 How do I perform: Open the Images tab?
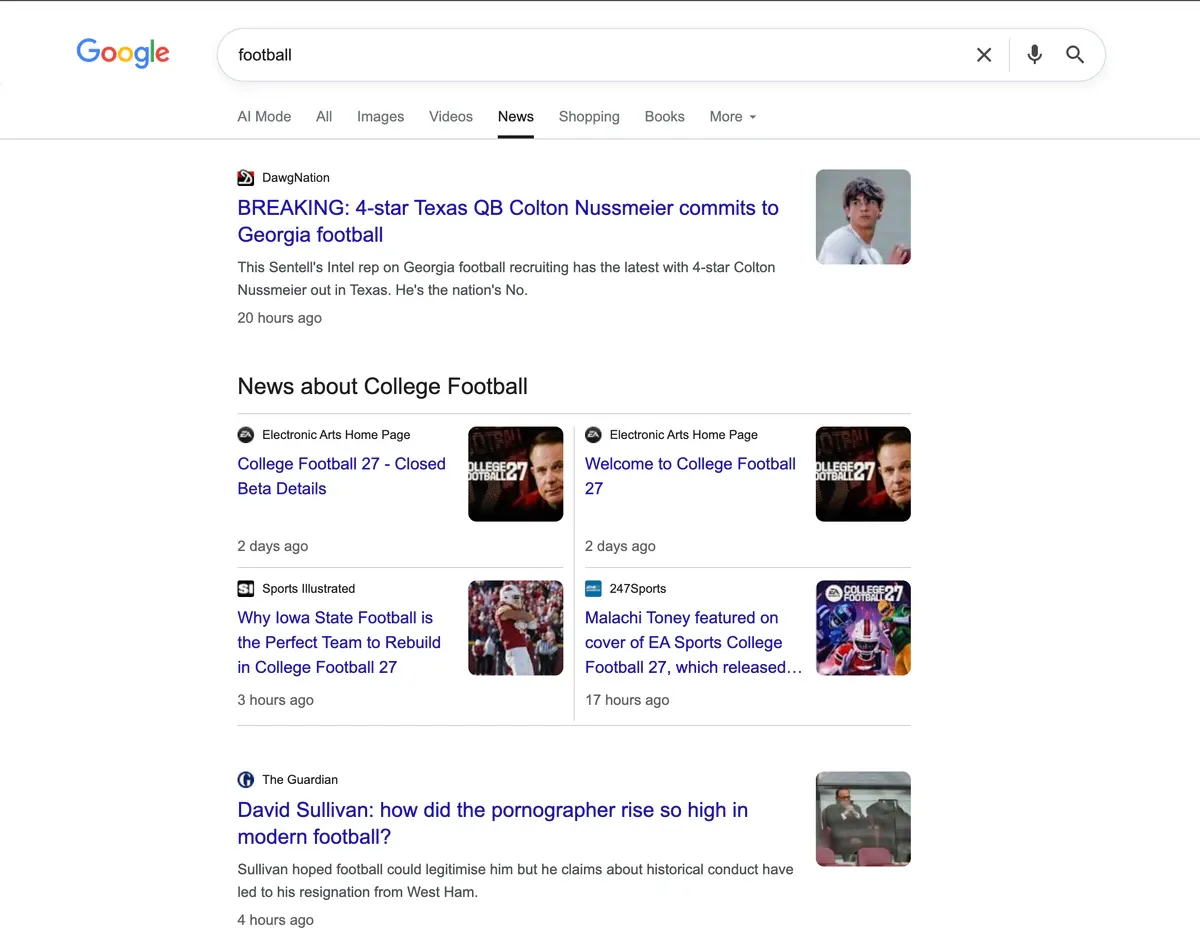[381, 117]
